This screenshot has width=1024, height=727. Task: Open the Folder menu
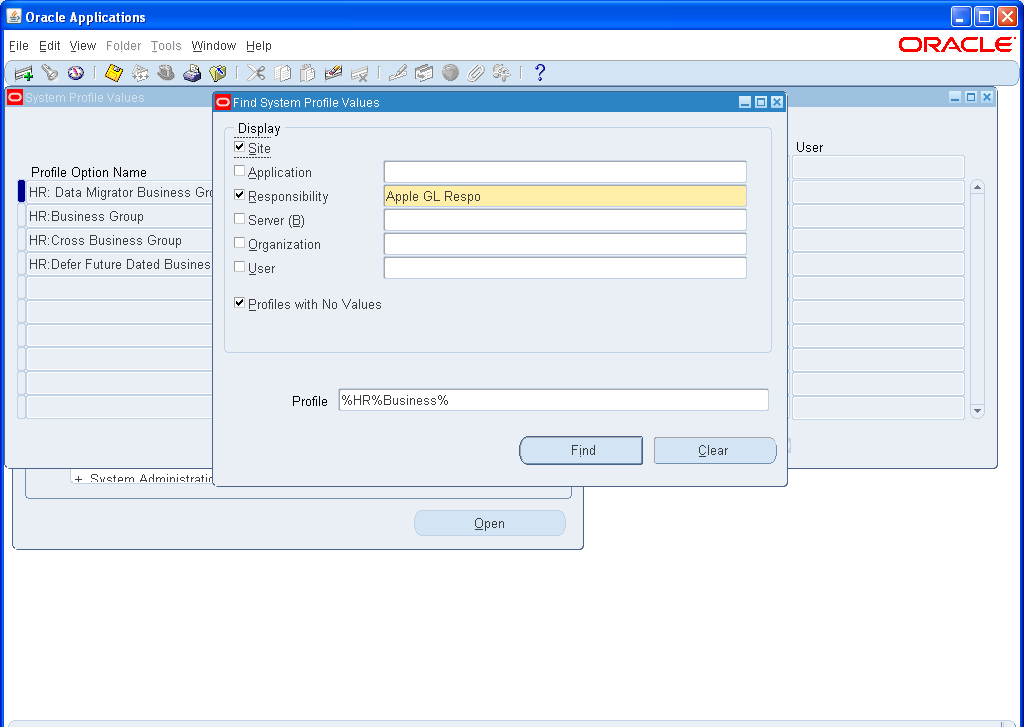point(123,46)
